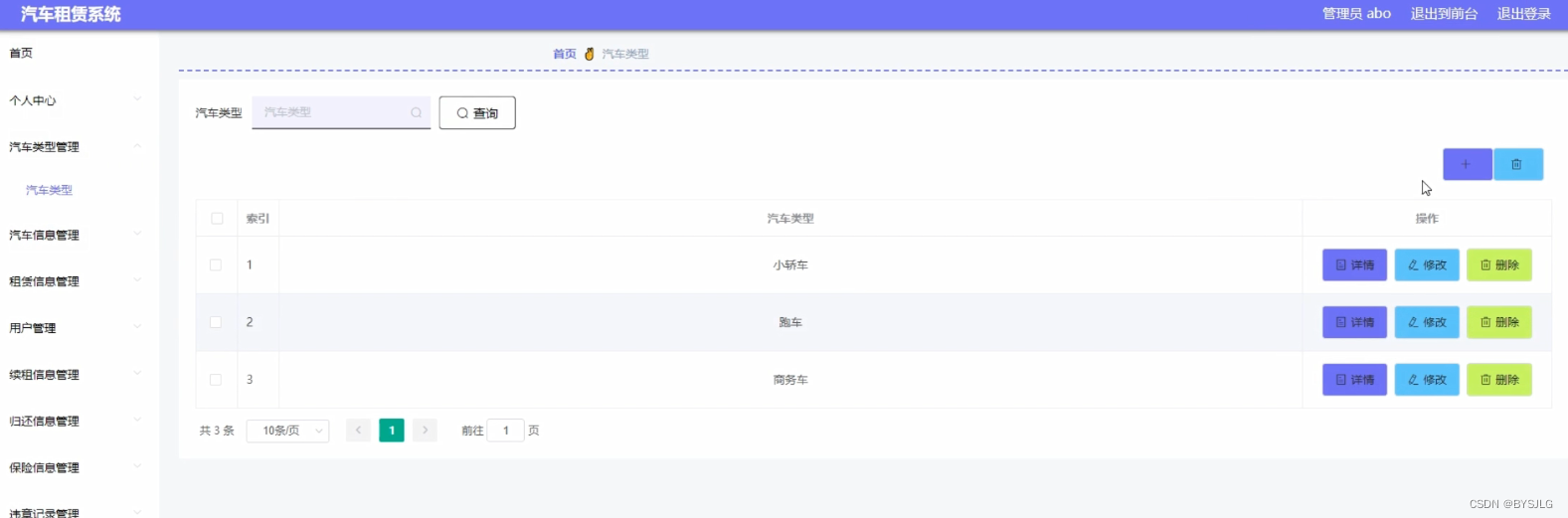The height and width of the screenshot is (518, 1568).
Task: Select page 1 in pagination
Action: click(x=392, y=431)
